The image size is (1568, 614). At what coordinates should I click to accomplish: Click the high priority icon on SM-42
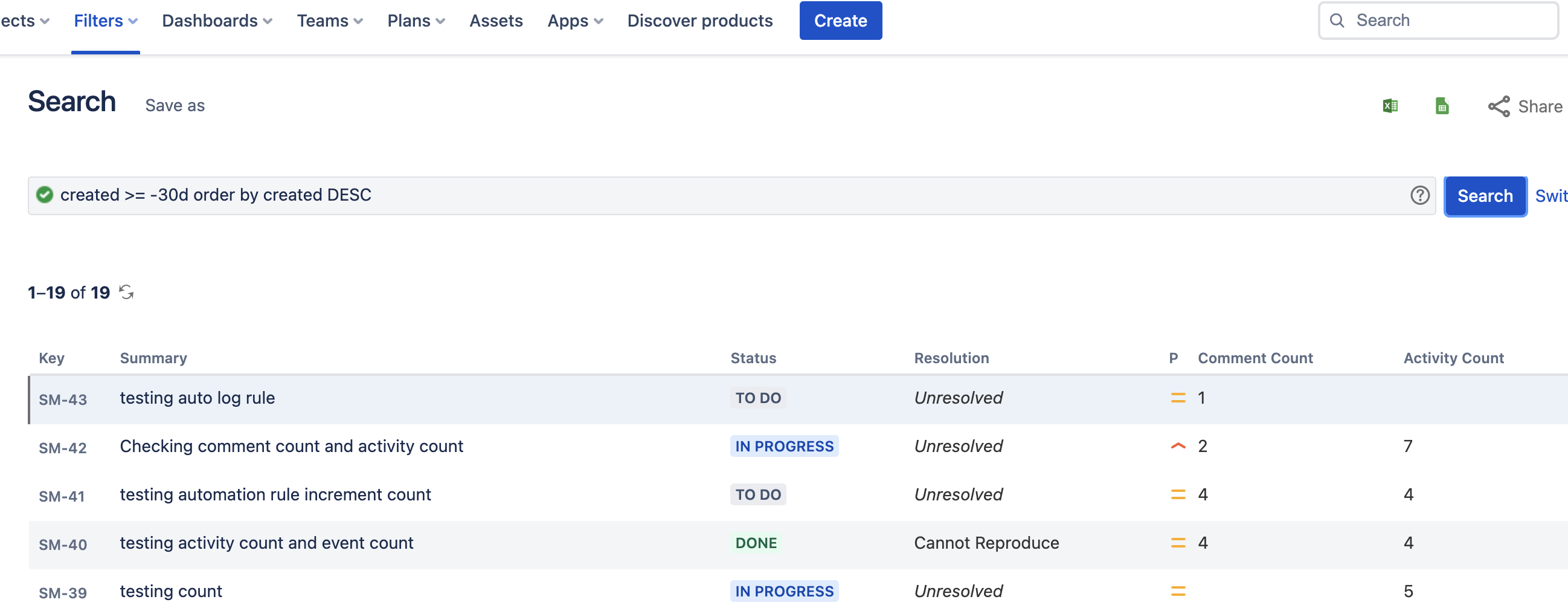(1178, 446)
